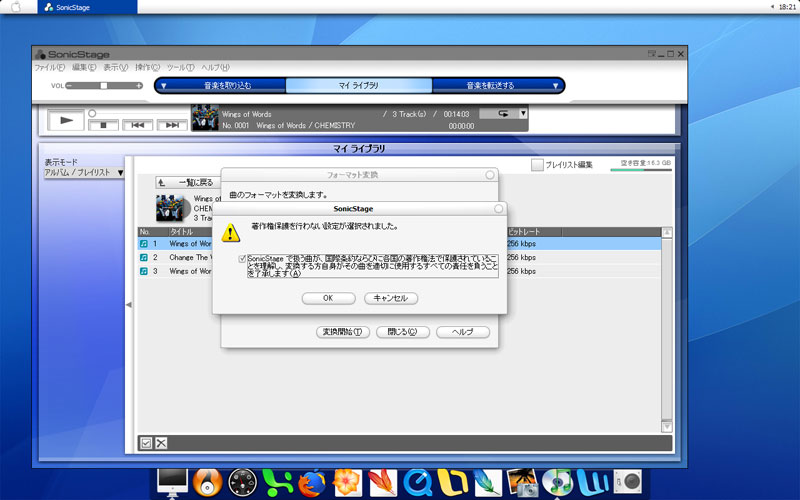800x500 pixels.
Task: Click the ビットレート column header
Action: pos(534,232)
